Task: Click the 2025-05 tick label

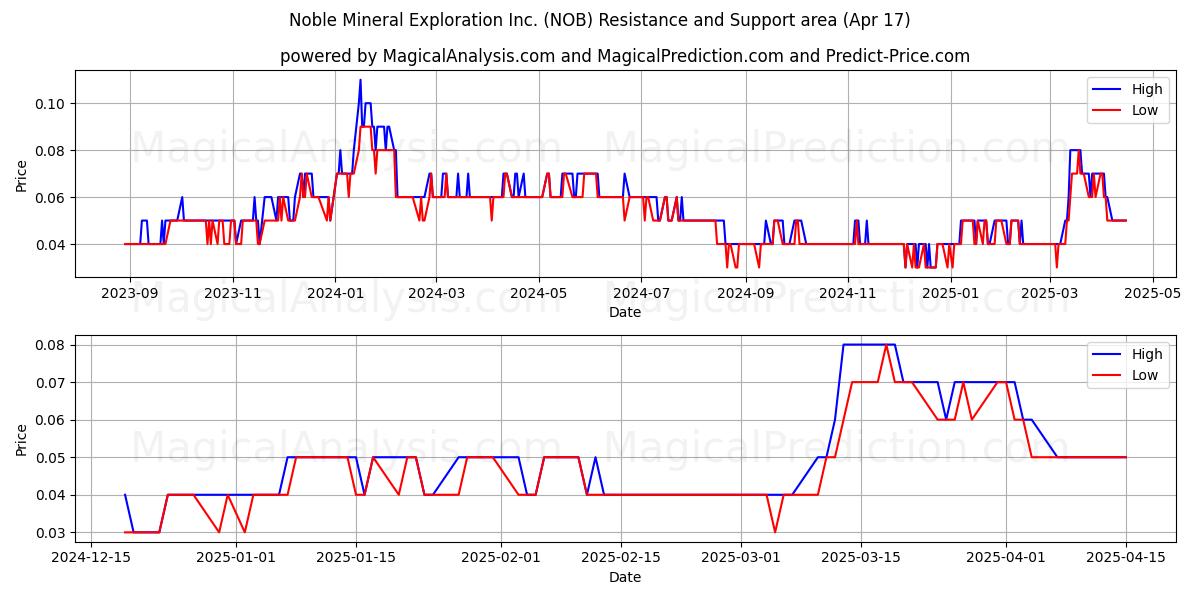Action: [1152, 294]
